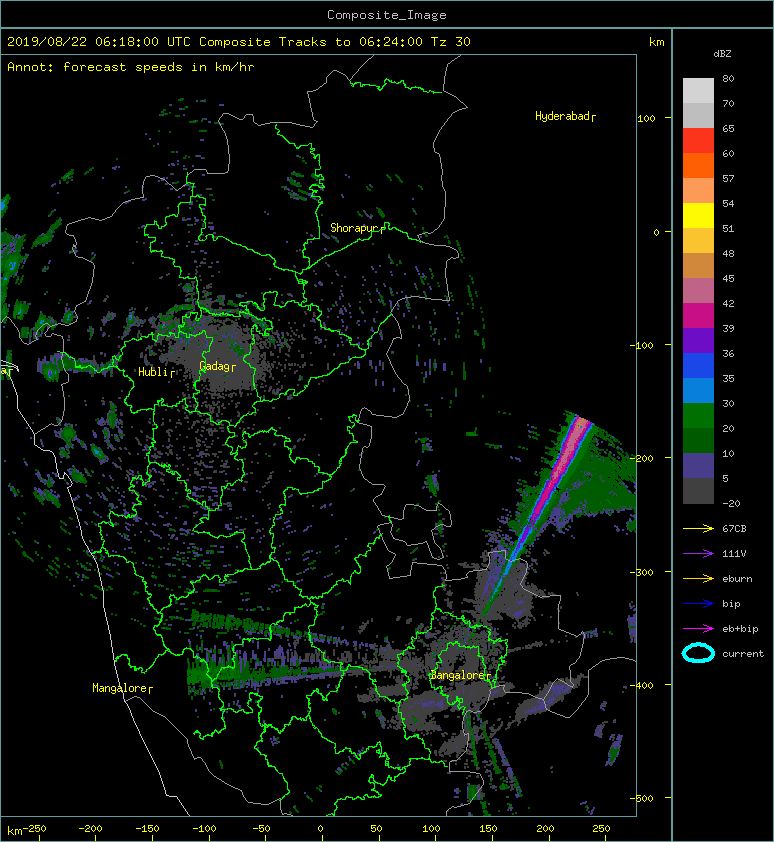This screenshot has height=842, width=774.
Task: Click the 'Annot: forecast speeds in km/hr' note
Action: [131, 67]
